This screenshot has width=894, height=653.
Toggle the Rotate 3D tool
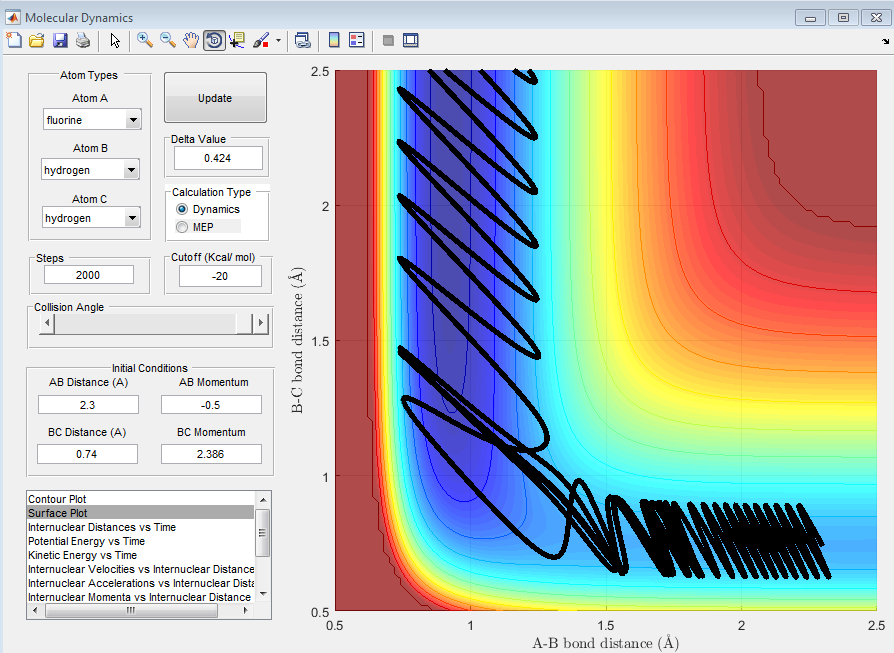tap(214, 40)
